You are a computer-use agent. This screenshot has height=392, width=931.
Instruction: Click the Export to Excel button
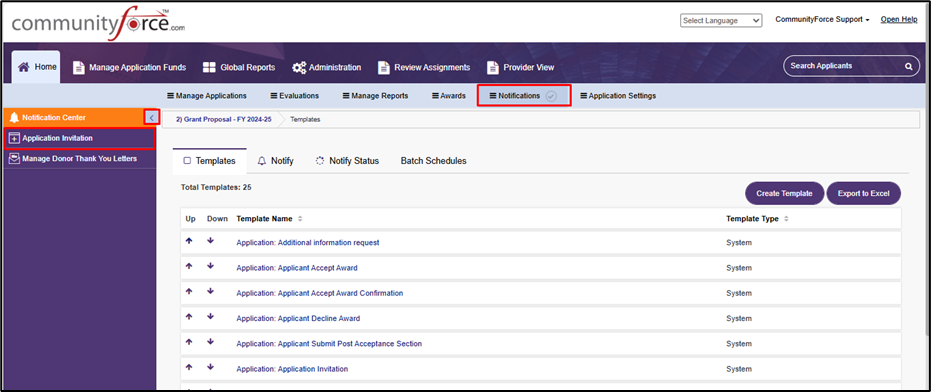tap(863, 194)
